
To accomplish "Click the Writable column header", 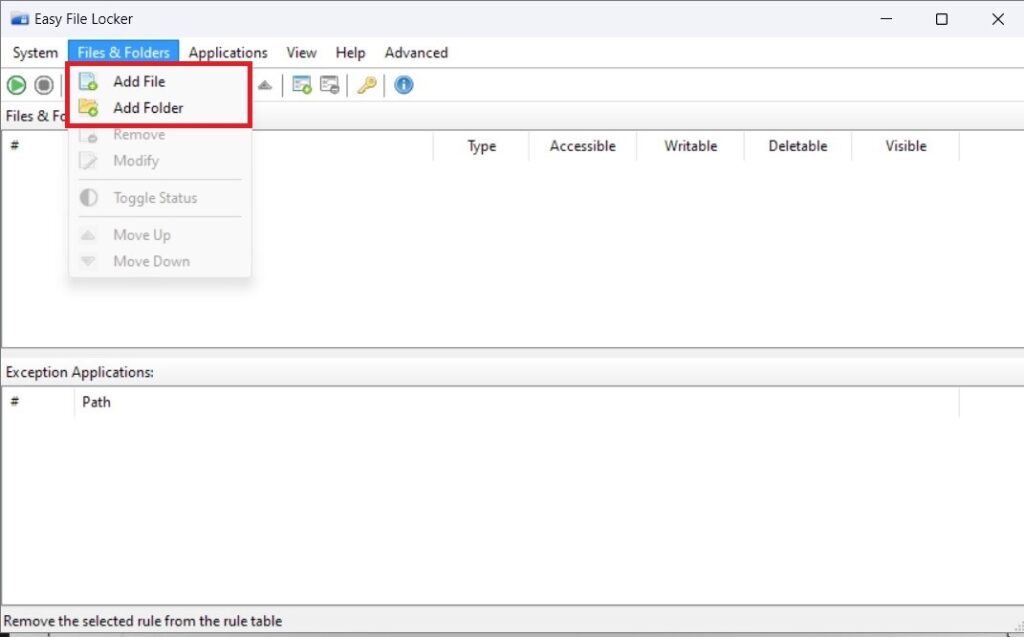I will (690, 146).
